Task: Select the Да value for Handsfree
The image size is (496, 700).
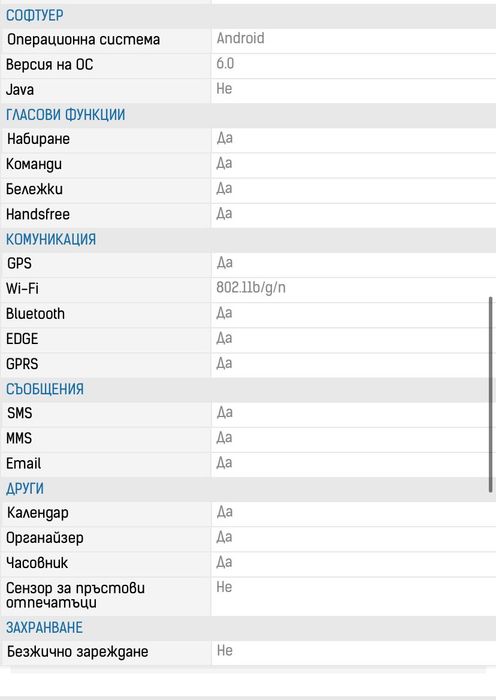Action: pyautogui.click(x=224, y=213)
